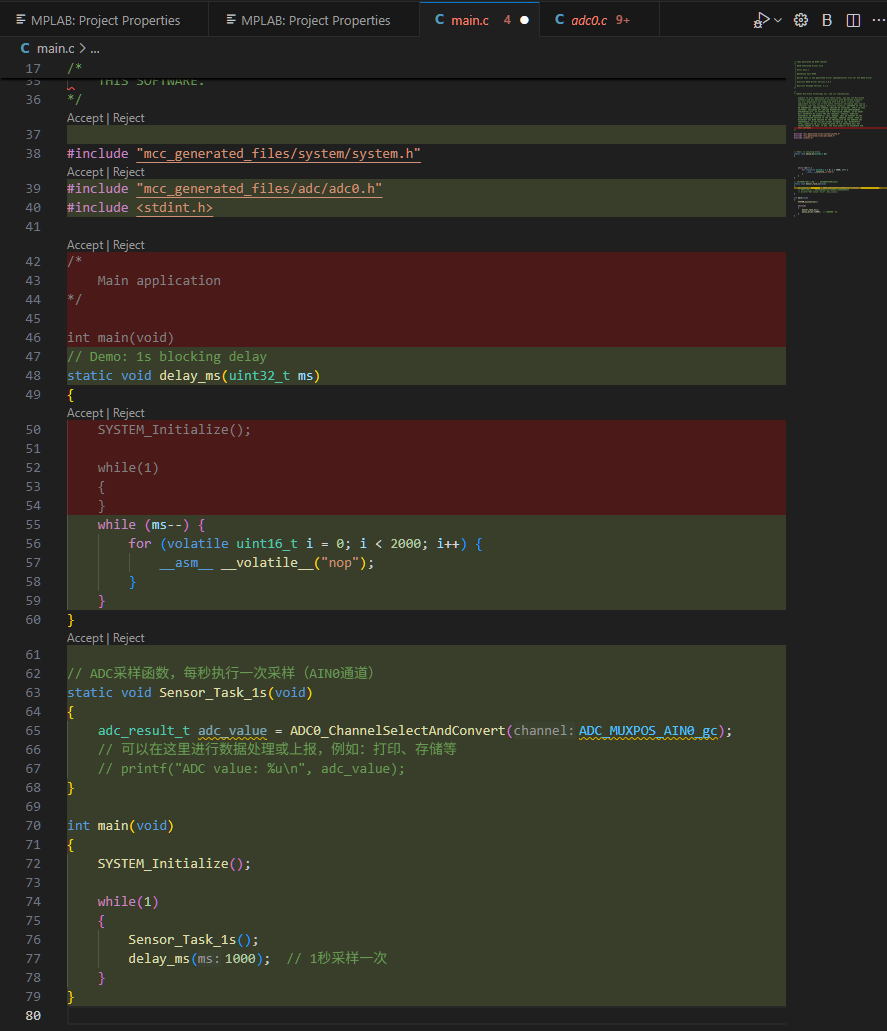
Task: Click the main.c breadcrumb item
Action: (x=55, y=49)
